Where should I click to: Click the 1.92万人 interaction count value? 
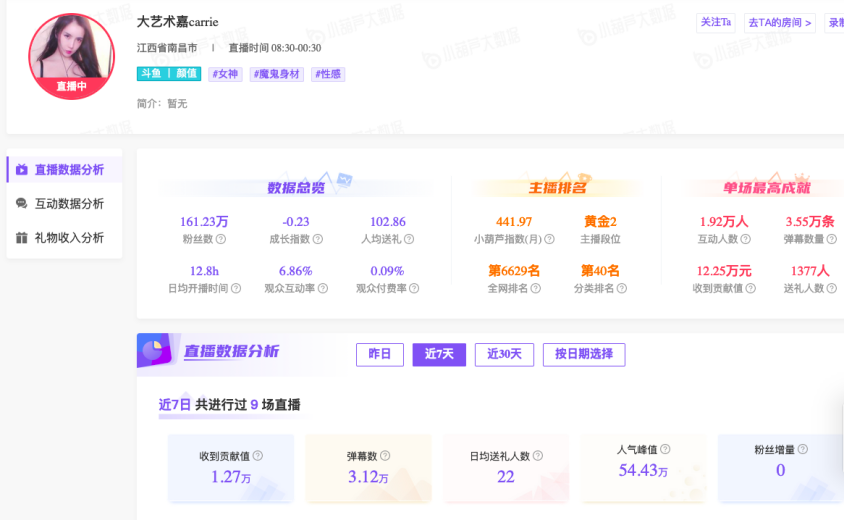click(724, 222)
